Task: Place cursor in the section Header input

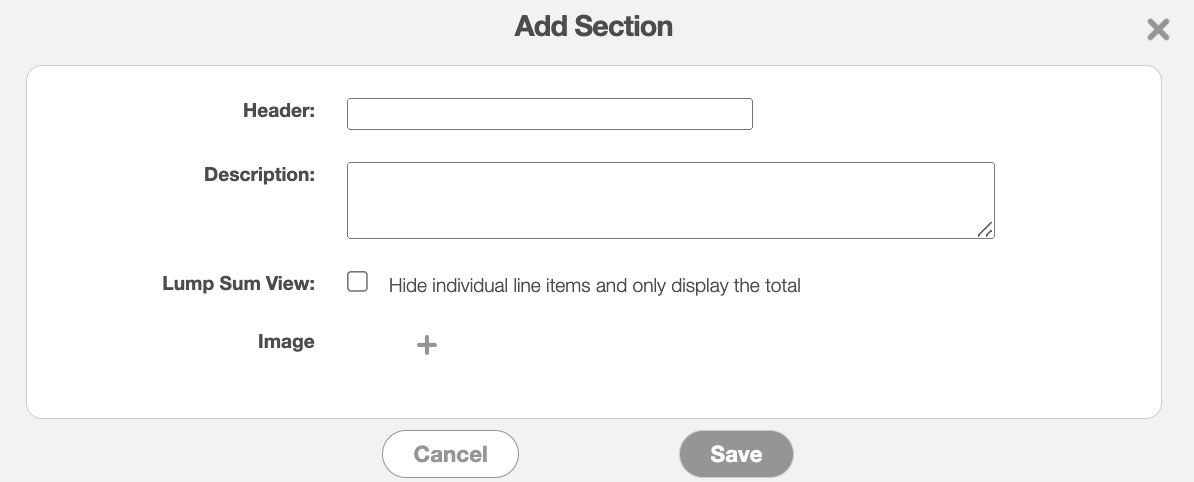Action: click(x=549, y=114)
